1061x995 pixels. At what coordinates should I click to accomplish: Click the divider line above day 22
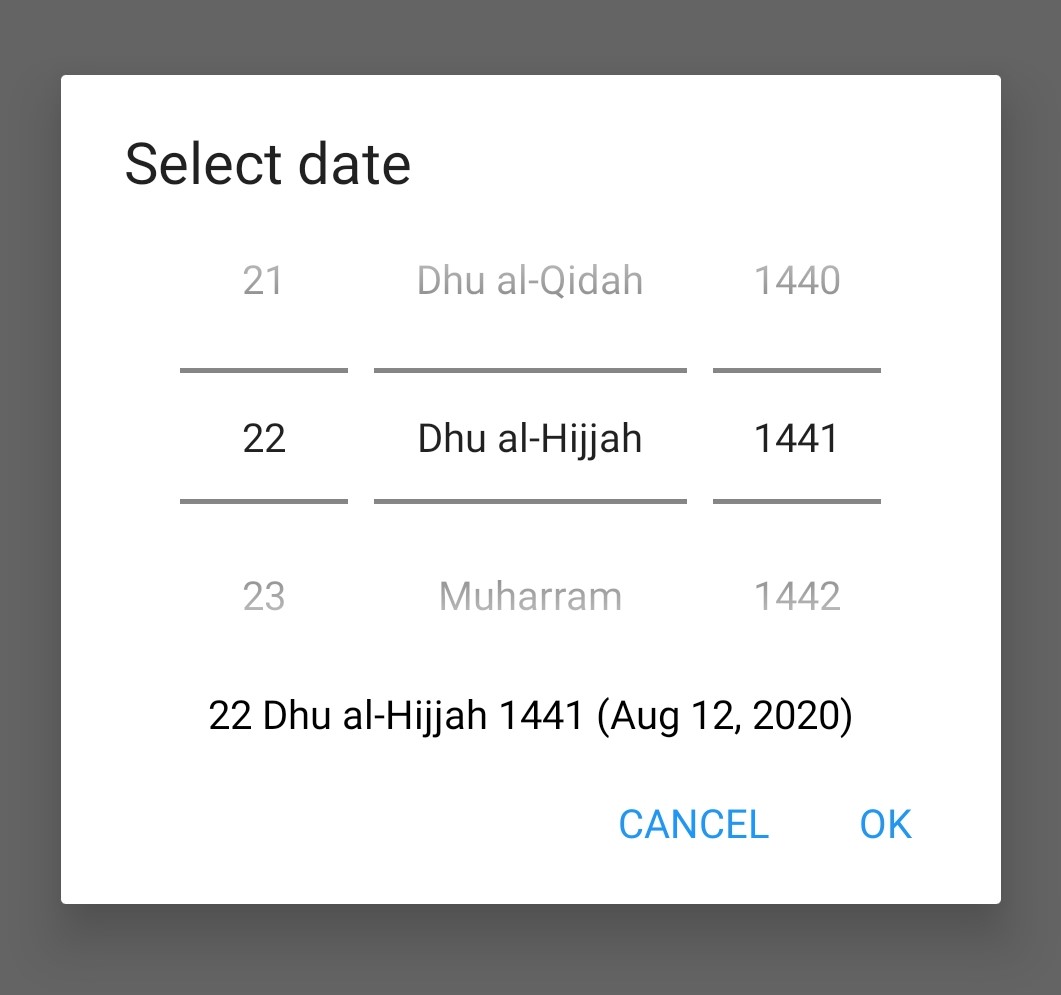[264, 371]
